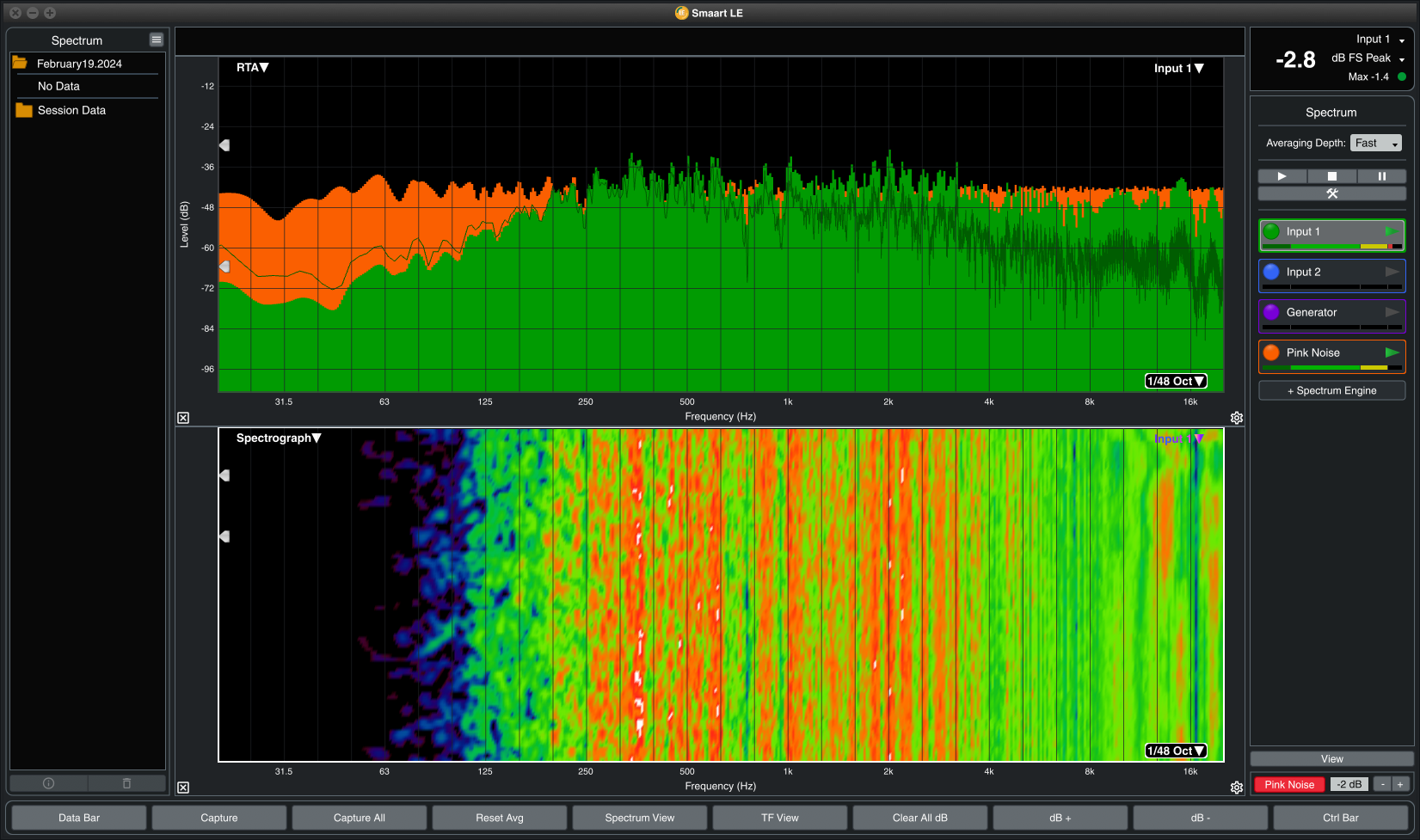
Task: Click the Clear All dB button
Action: [920, 818]
